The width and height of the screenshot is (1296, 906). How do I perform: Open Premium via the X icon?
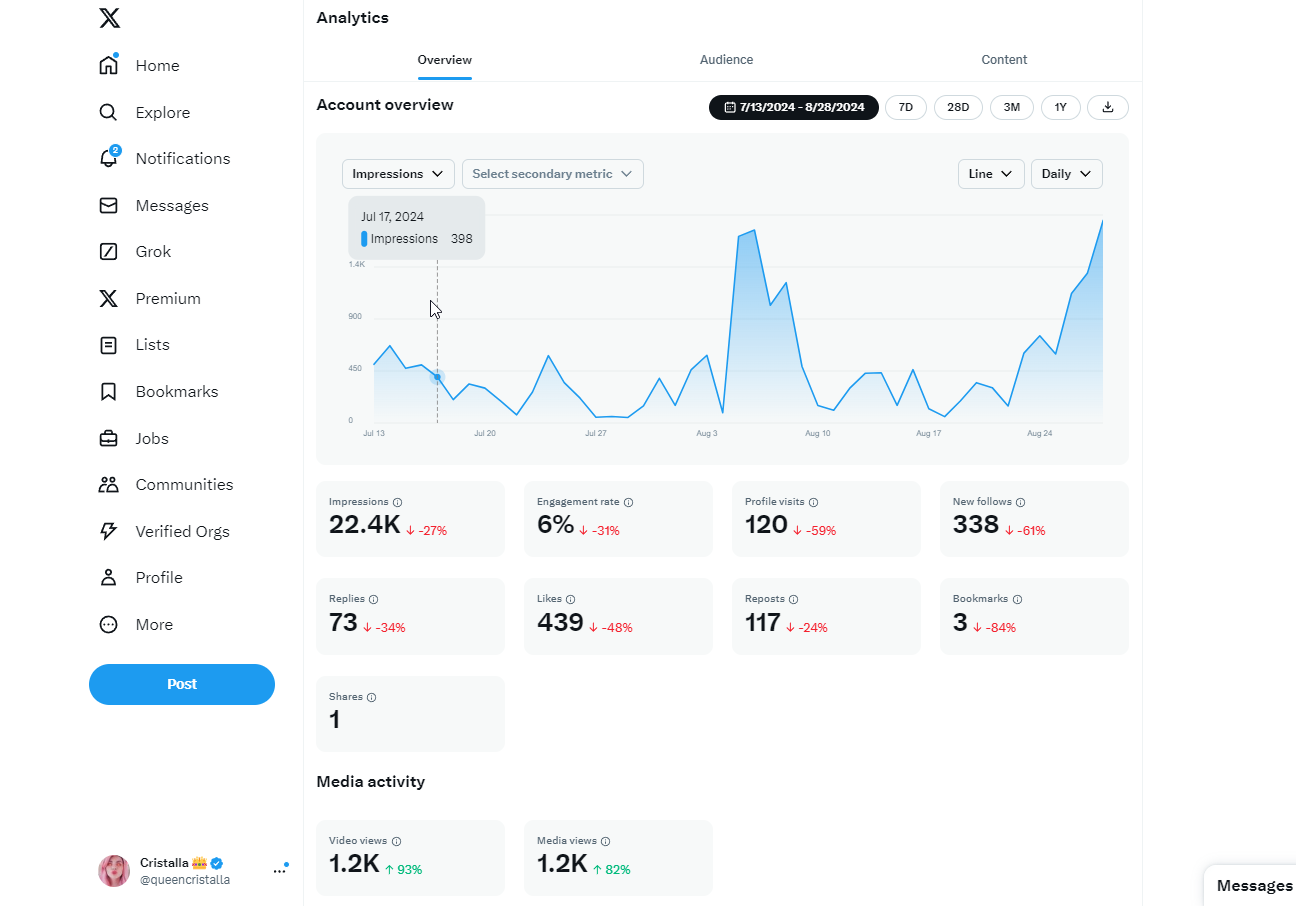pos(109,298)
